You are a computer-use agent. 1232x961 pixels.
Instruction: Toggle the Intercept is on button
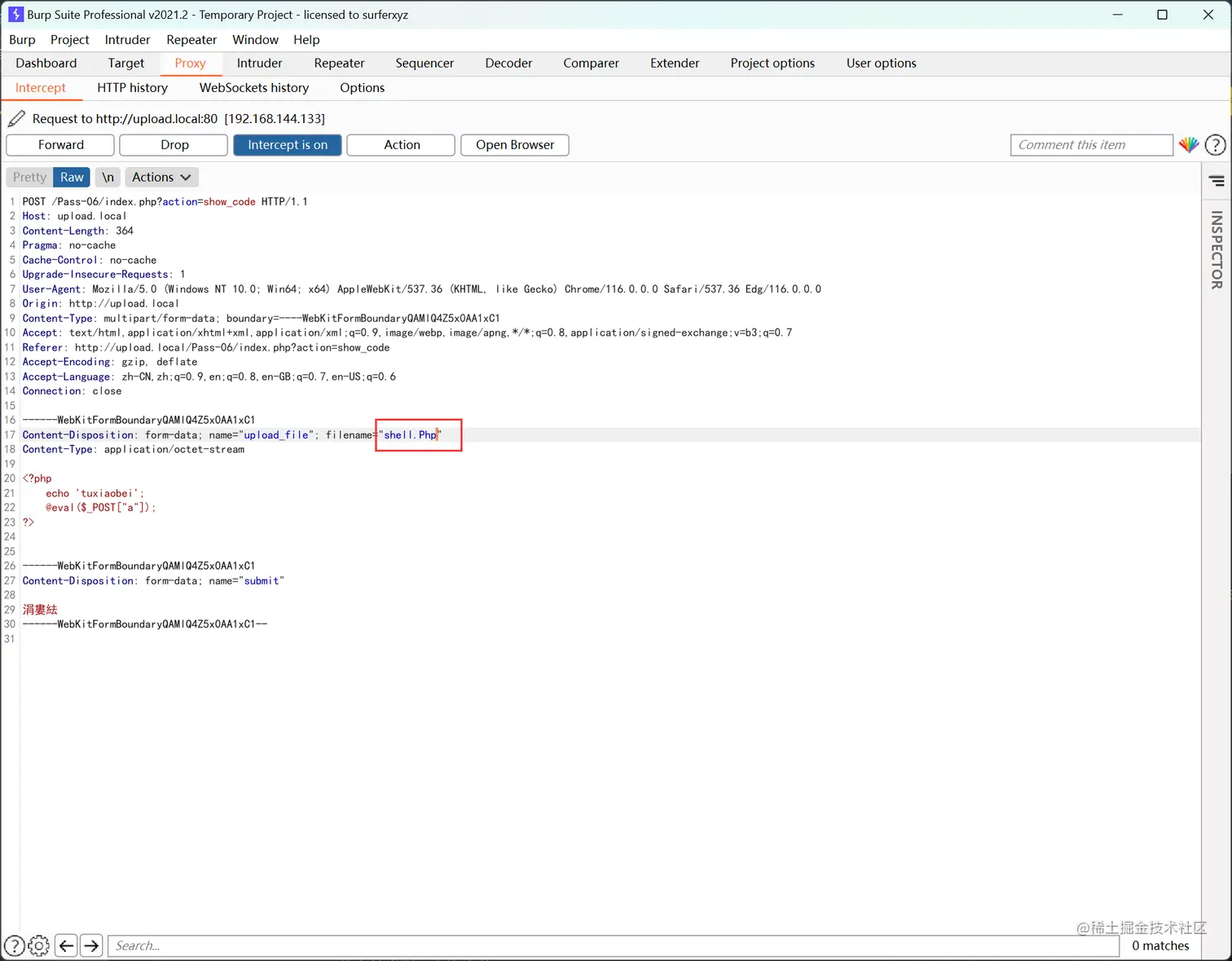(288, 145)
